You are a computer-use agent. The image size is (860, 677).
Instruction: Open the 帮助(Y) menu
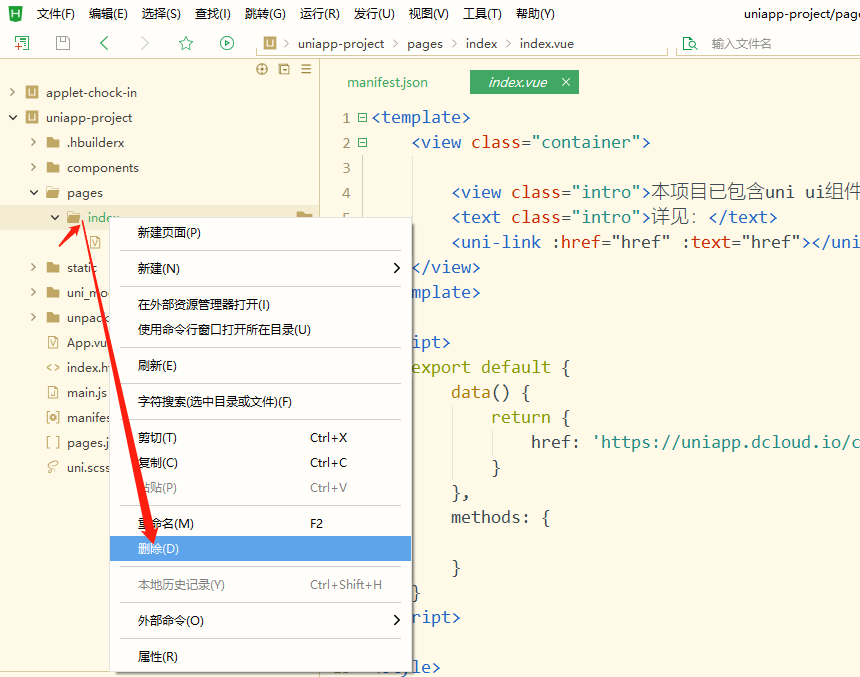pos(535,14)
